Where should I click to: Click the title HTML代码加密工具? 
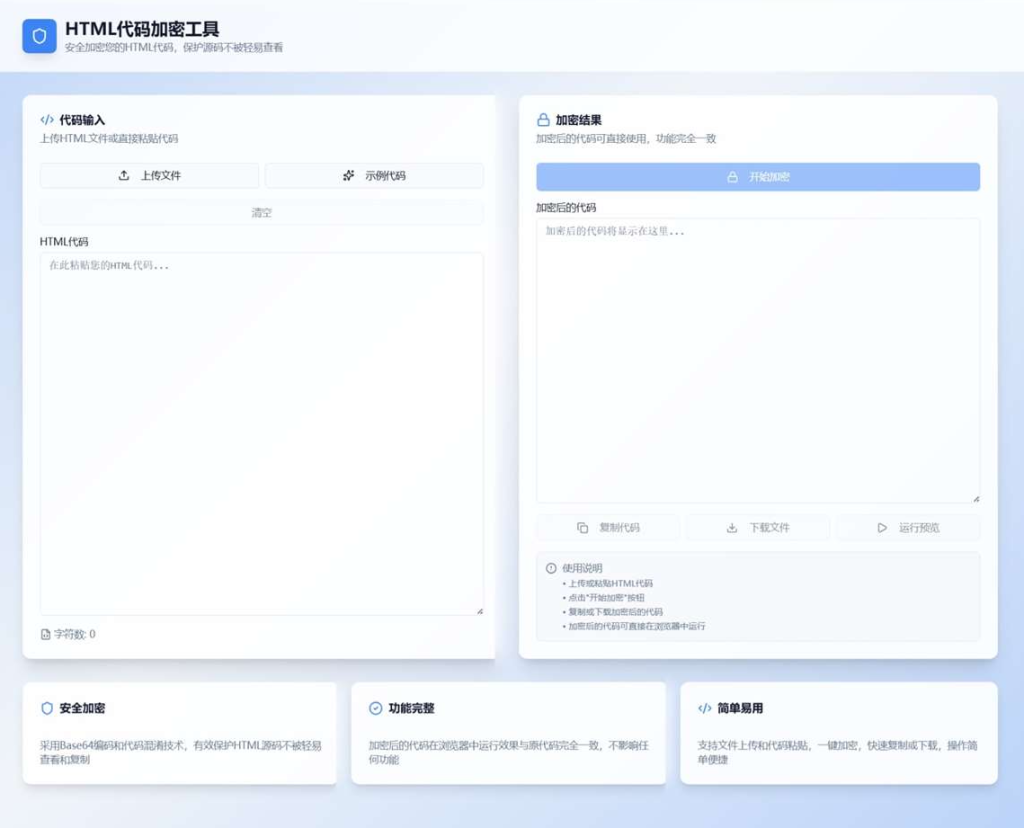[x=142, y=29]
